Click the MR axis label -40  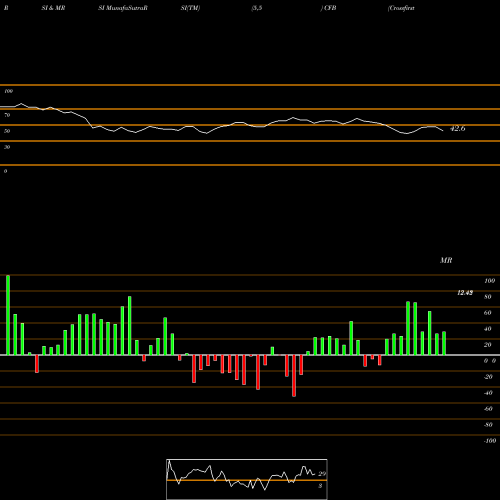488,393
